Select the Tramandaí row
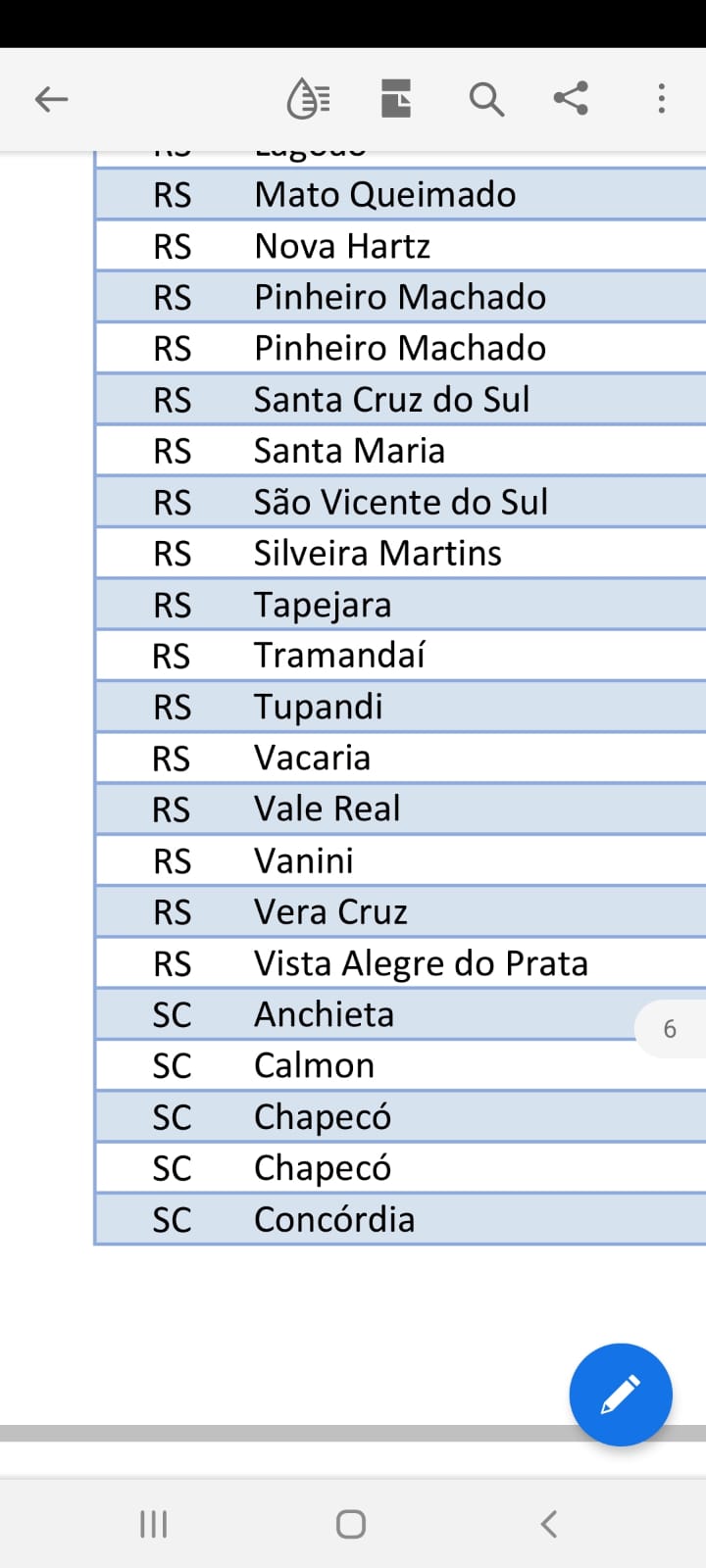706x1568 pixels. 401,656
